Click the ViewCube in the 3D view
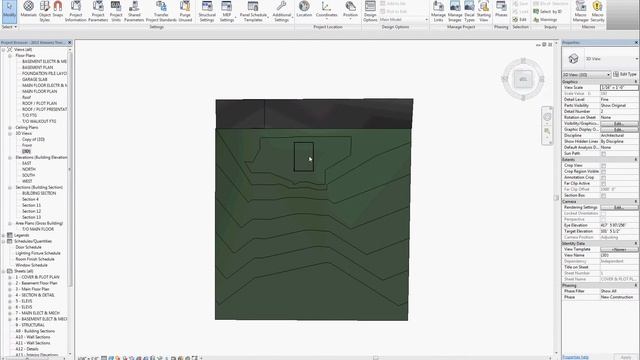 (523, 79)
